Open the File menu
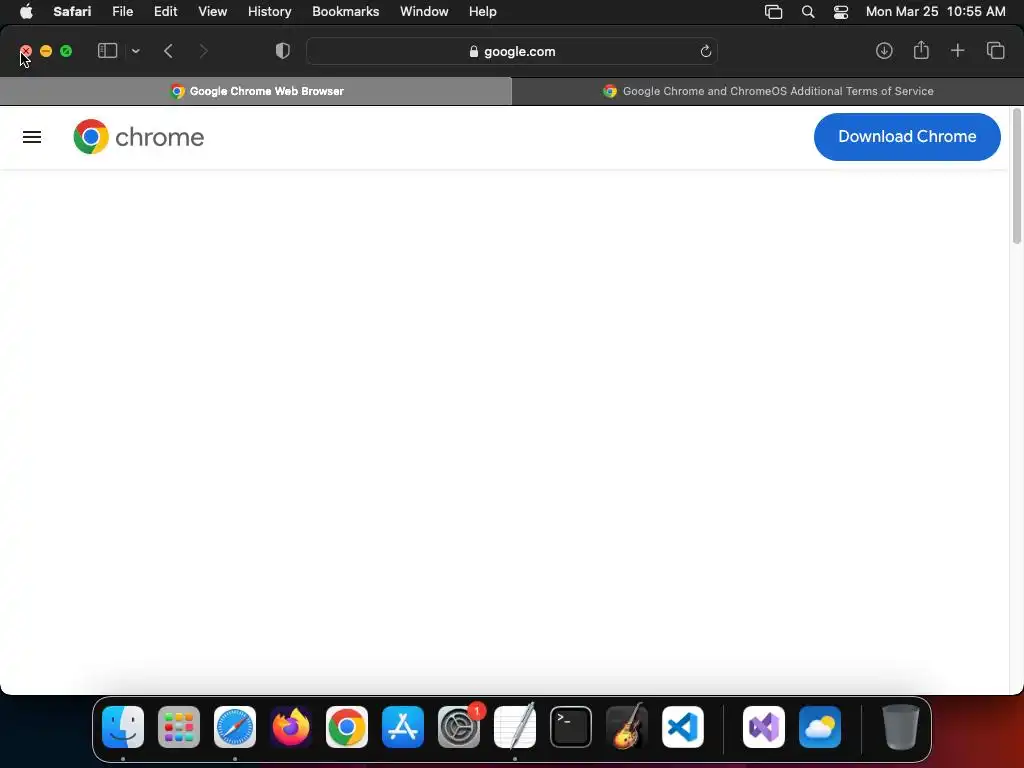 [122, 12]
